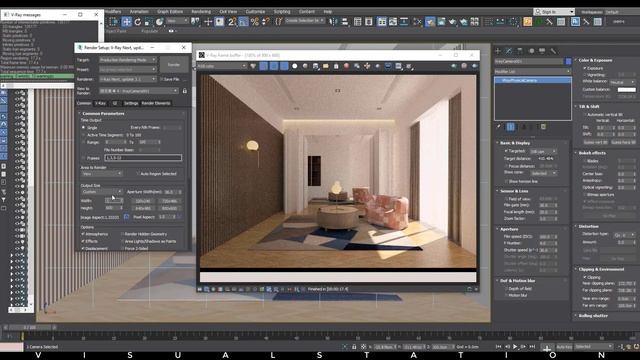Switch to the Render Elements tab
This screenshot has width=640, height=360.
(x=156, y=103)
